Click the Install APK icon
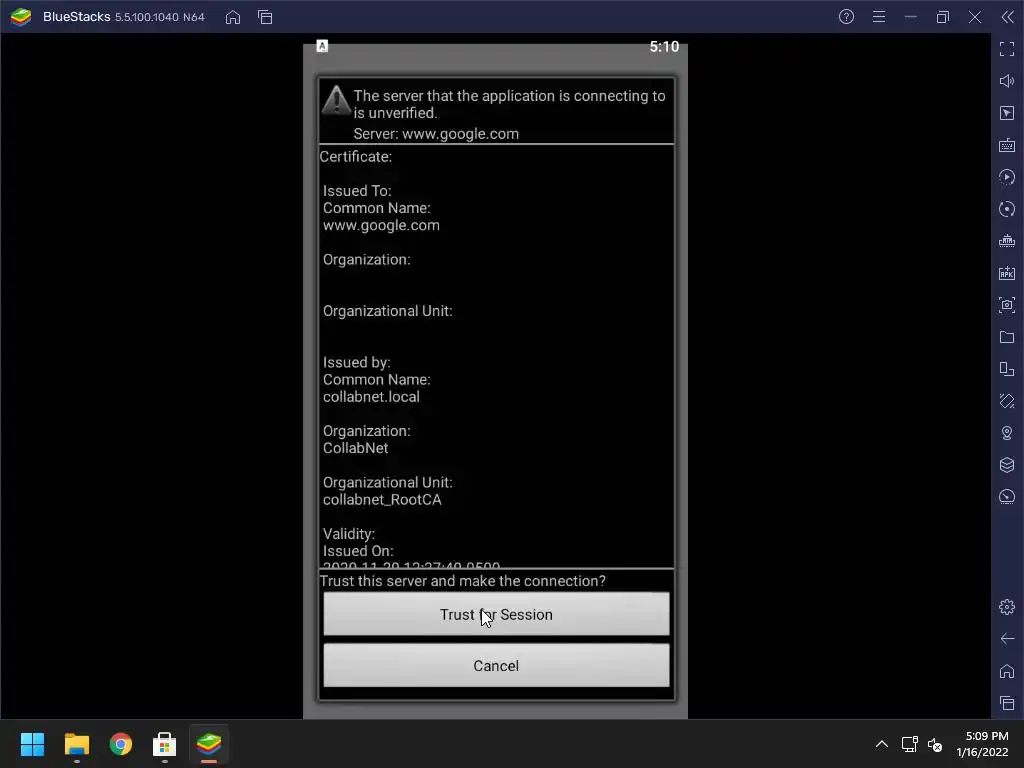Image resolution: width=1024 pixels, height=768 pixels. 1007,273
